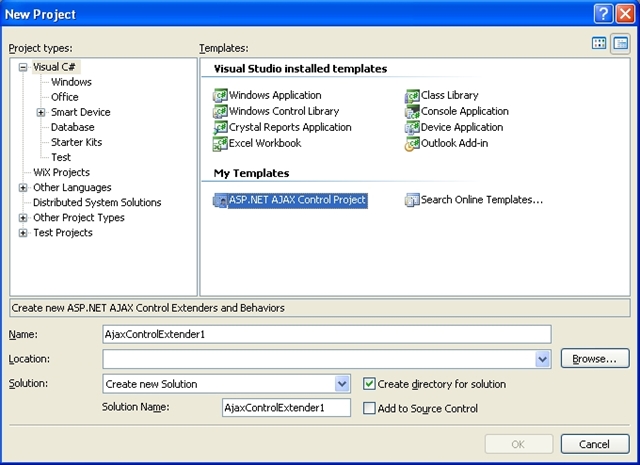
Task: Click 'ASP.NET AJAX Control Project' label
Action: 298,200
